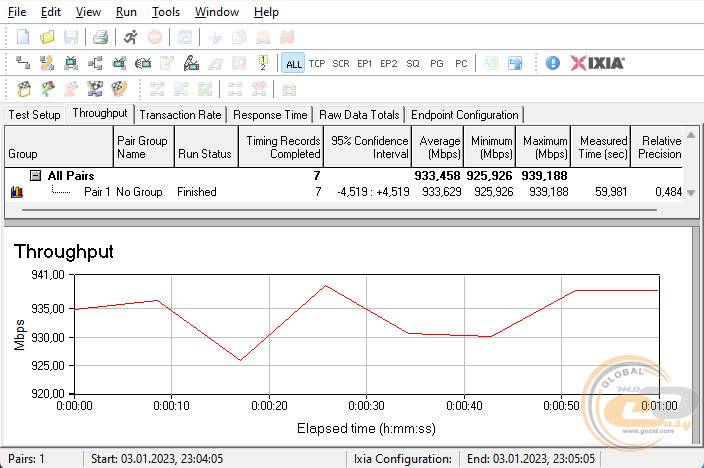Toggle the EP2 filter button
704x468 pixels.
point(389,63)
